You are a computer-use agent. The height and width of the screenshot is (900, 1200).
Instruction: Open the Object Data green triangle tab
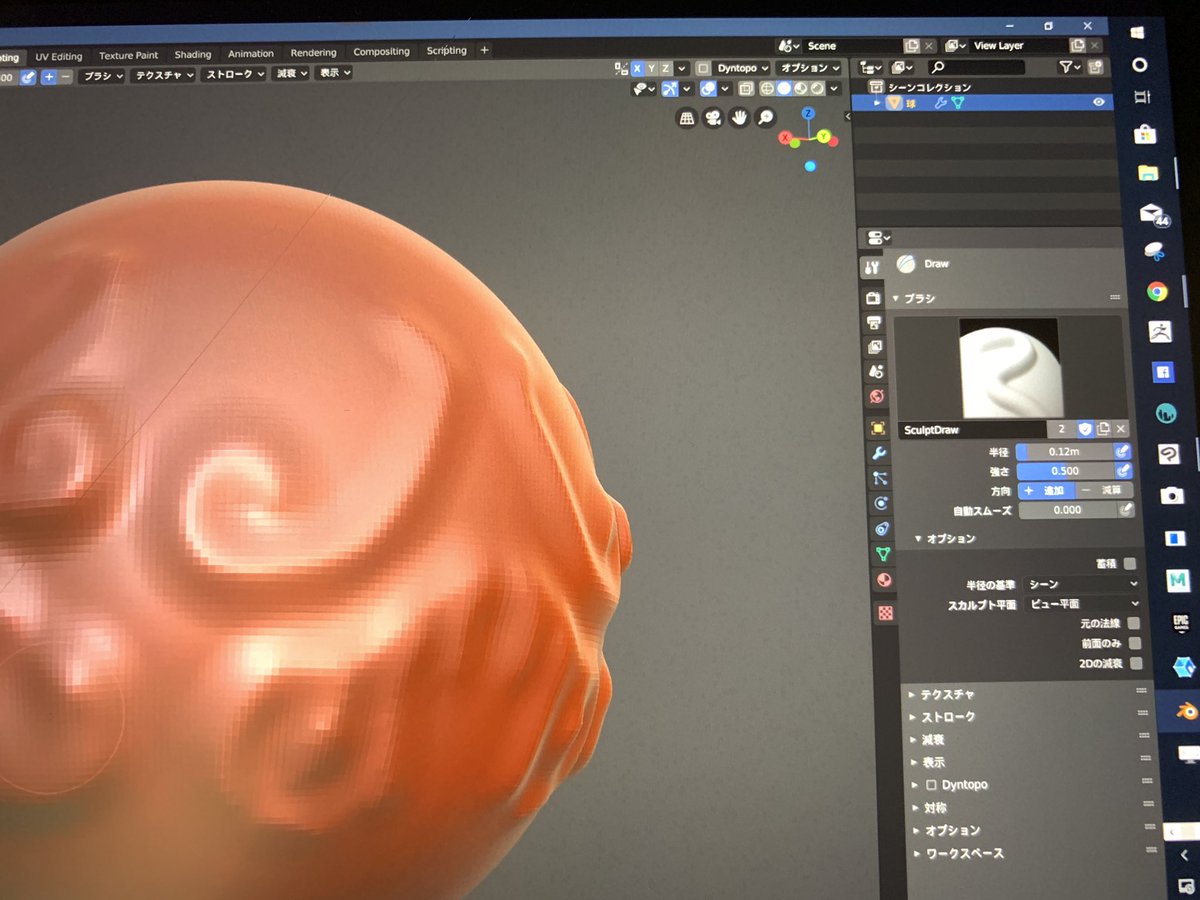tap(883, 554)
